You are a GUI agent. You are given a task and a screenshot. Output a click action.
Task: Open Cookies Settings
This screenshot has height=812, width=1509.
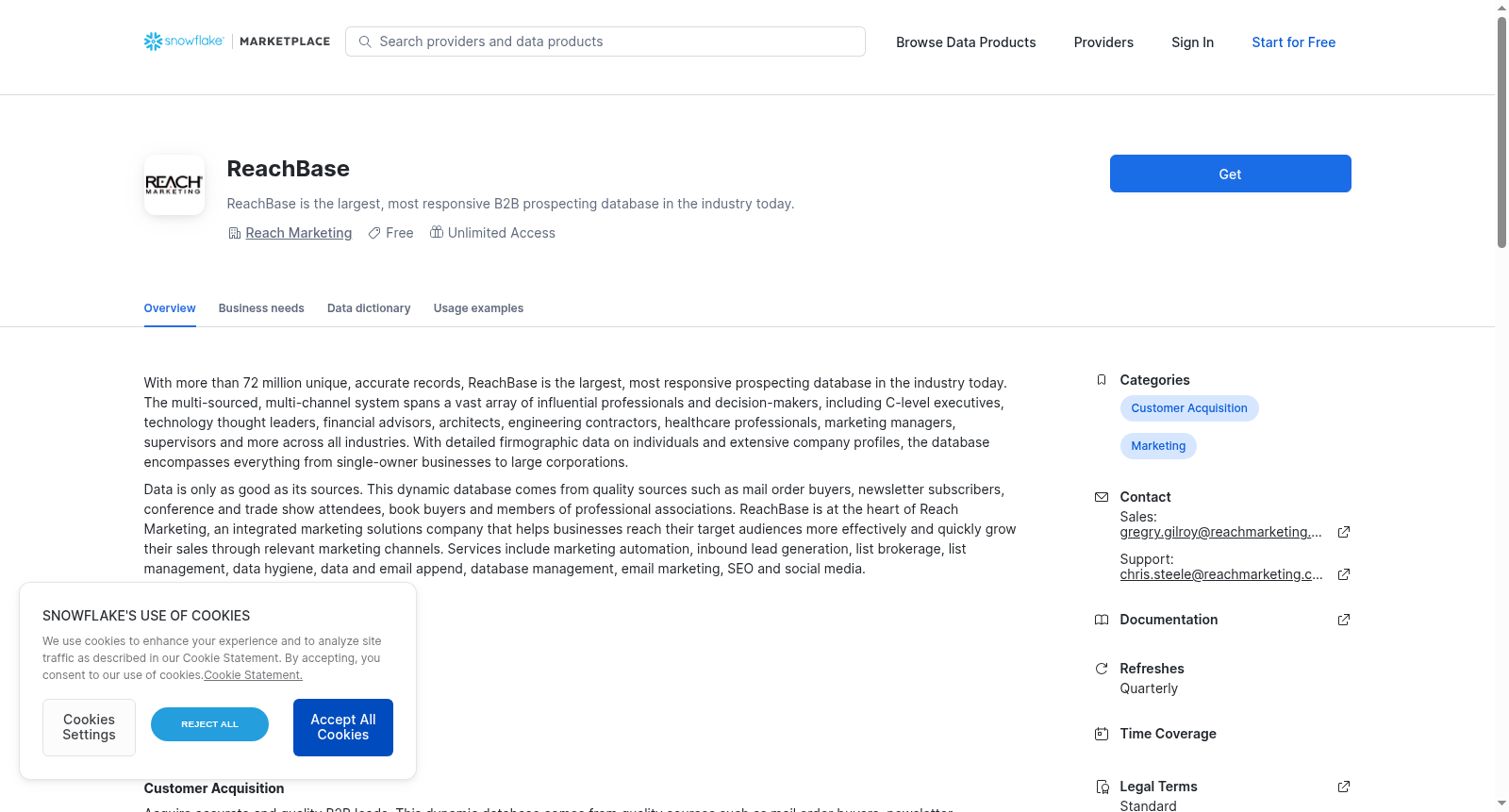(x=89, y=727)
